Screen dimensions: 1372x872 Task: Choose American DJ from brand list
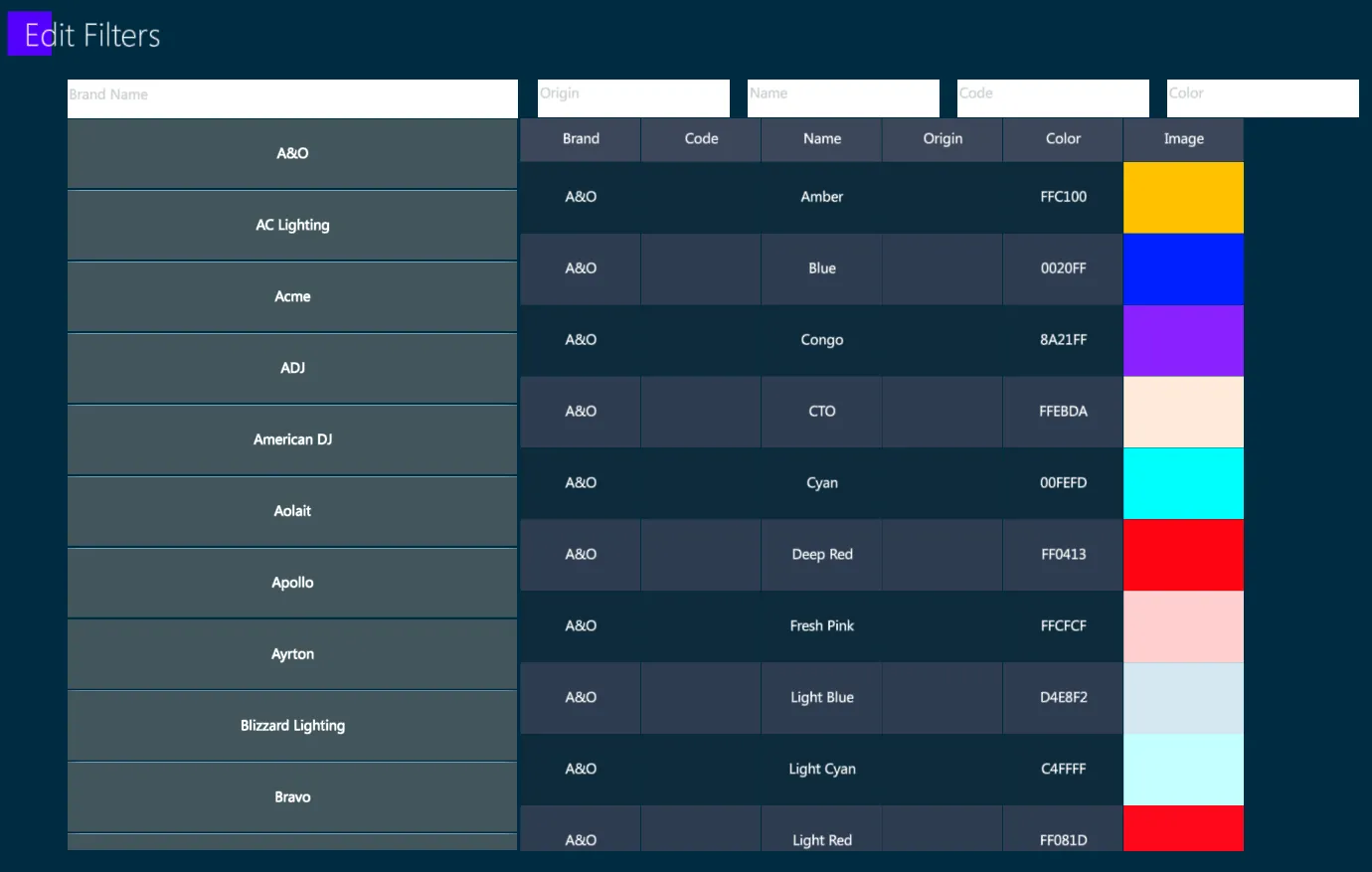tap(292, 440)
